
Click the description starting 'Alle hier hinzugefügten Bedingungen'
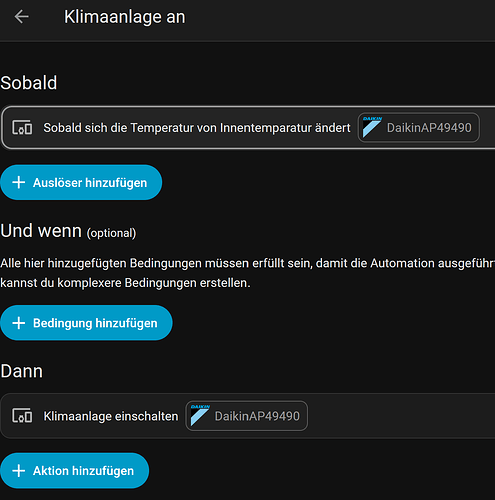coord(248,263)
